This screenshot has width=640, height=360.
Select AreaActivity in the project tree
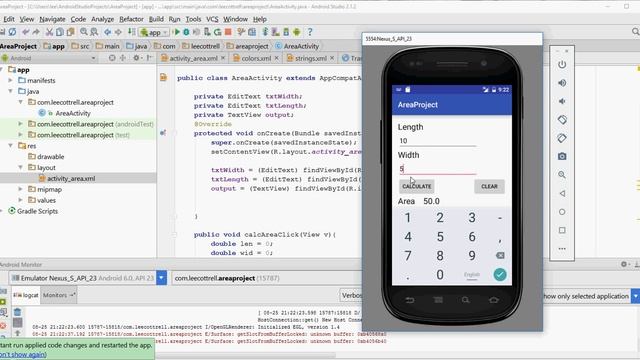pyautogui.click(x=73, y=113)
